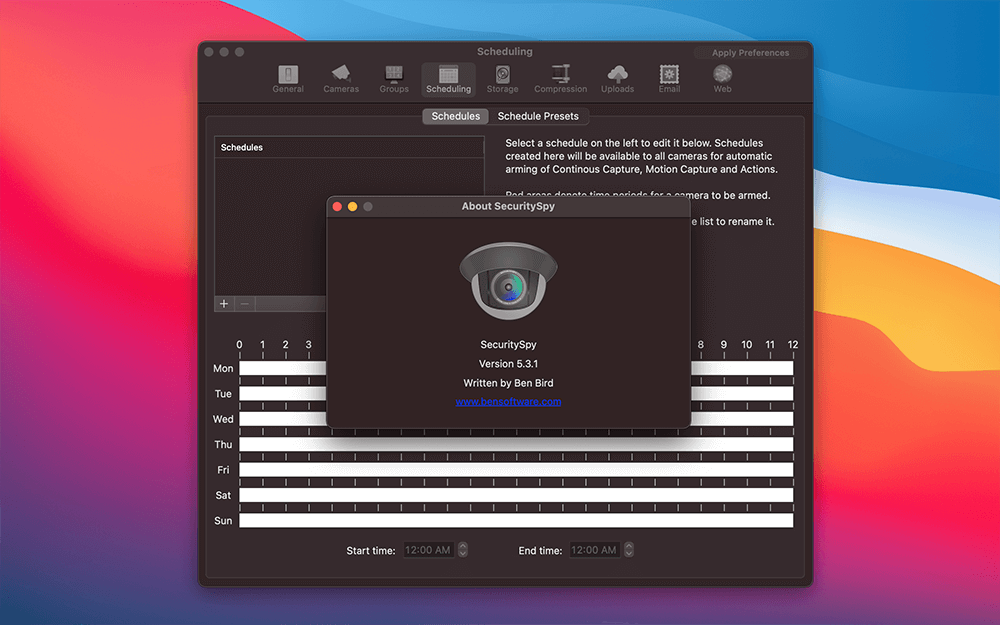Open the www.bensoftware.com link

point(508,402)
